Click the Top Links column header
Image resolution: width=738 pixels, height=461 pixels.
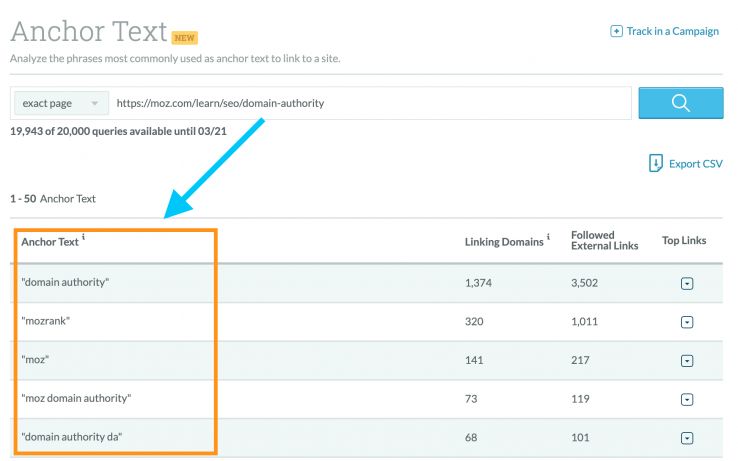coord(684,241)
